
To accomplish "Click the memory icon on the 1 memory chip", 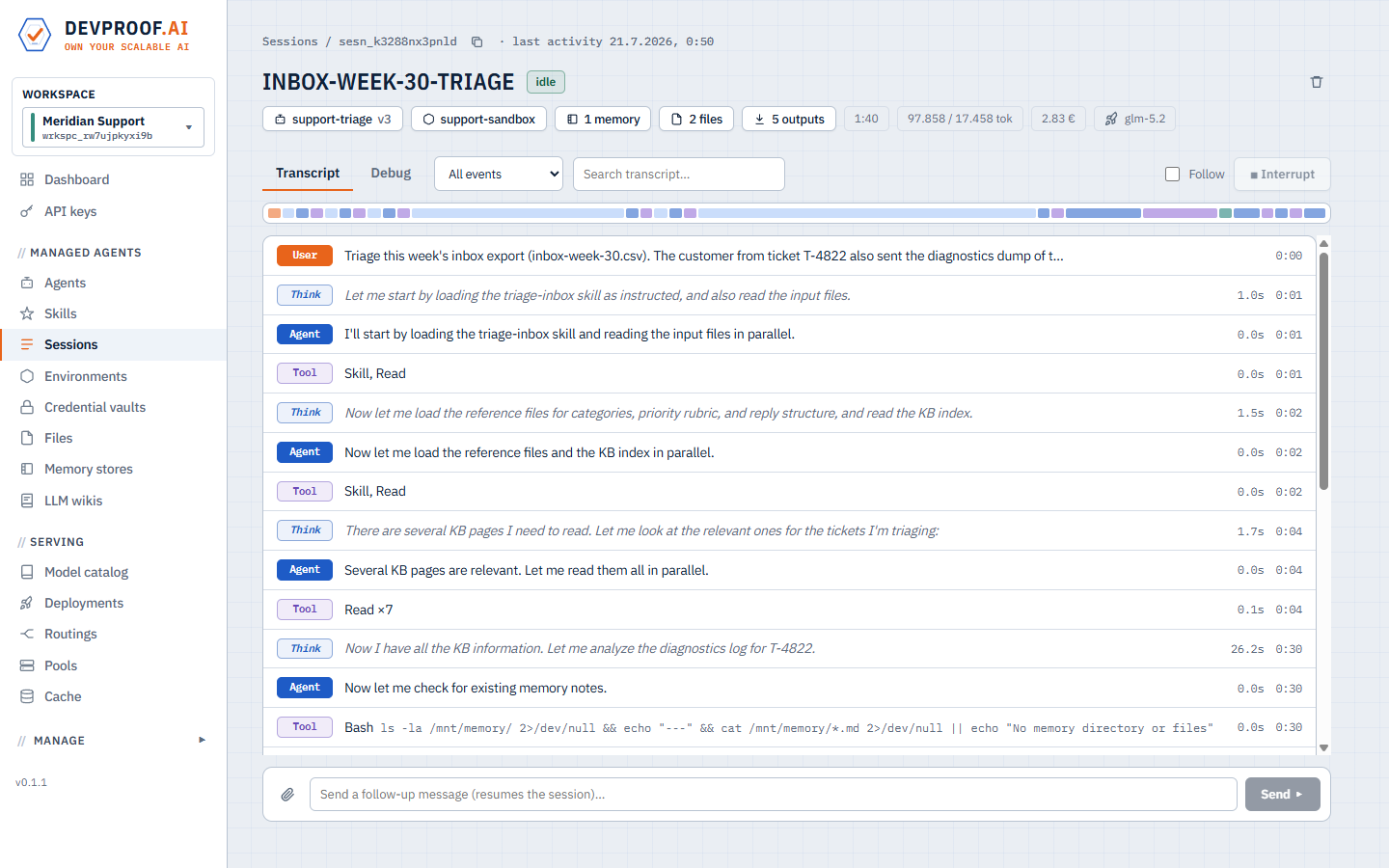I will 572,119.
